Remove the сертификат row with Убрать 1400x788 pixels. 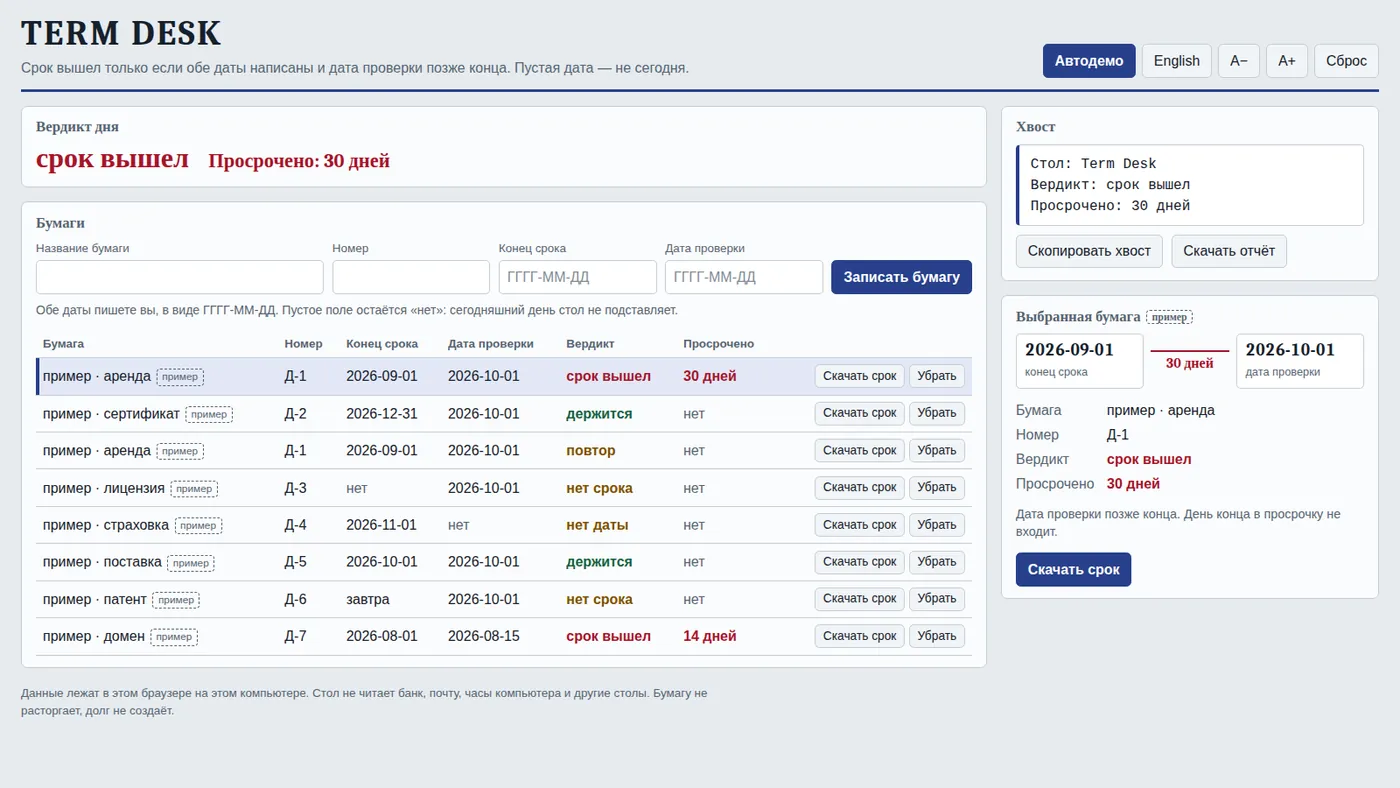[x=937, y=413]
